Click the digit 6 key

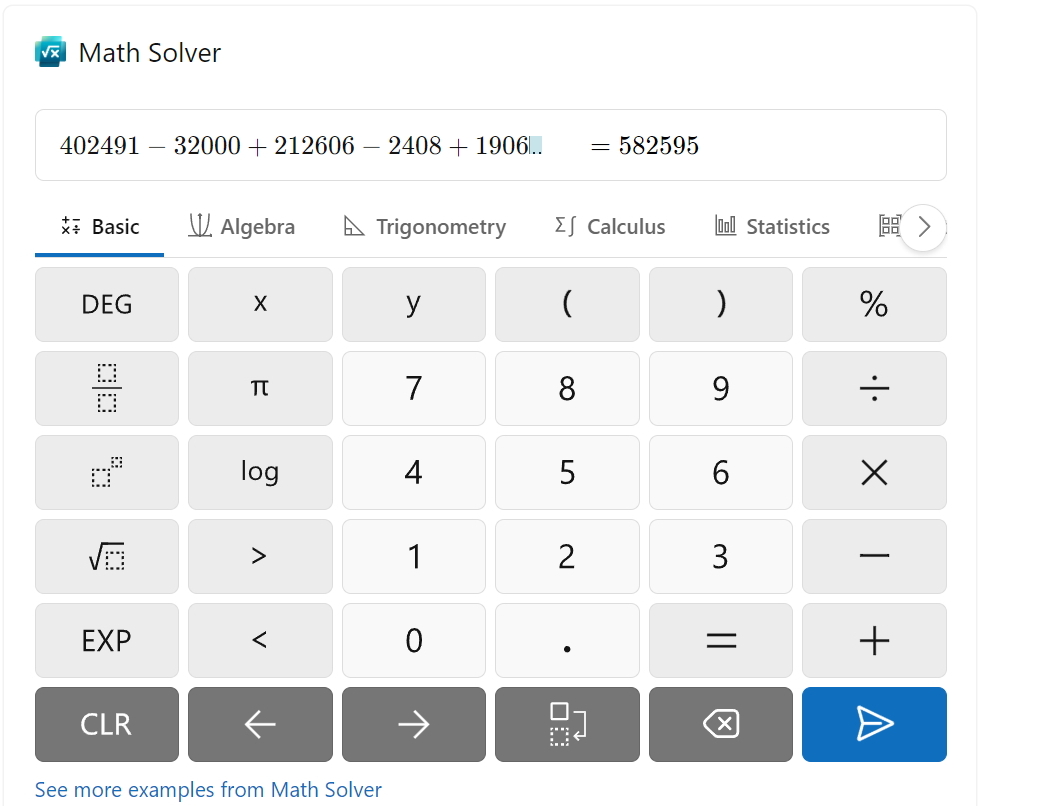pos(720,472)
